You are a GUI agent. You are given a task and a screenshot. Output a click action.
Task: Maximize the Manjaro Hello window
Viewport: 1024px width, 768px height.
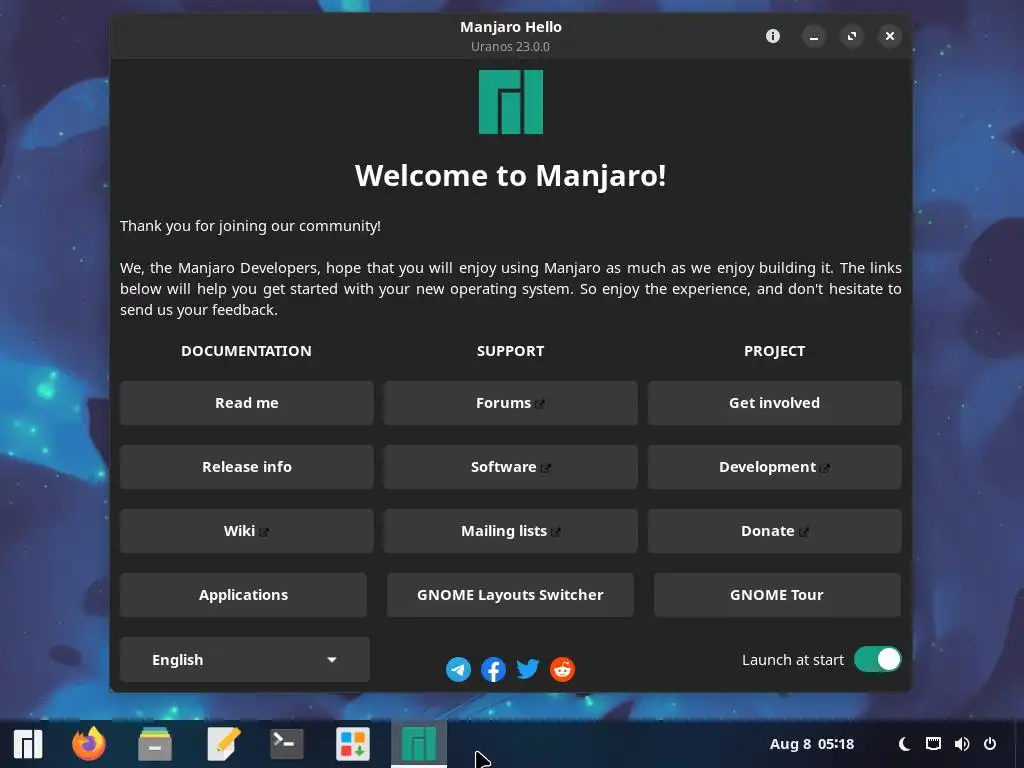click(852, 37)
